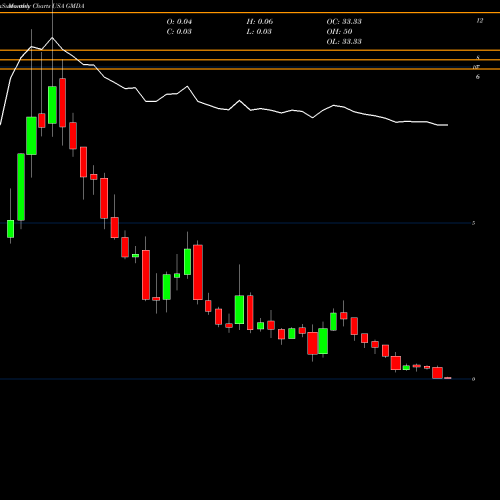Click the high value 'H: 0.06'
500x500 pixels.
point(260,22)
